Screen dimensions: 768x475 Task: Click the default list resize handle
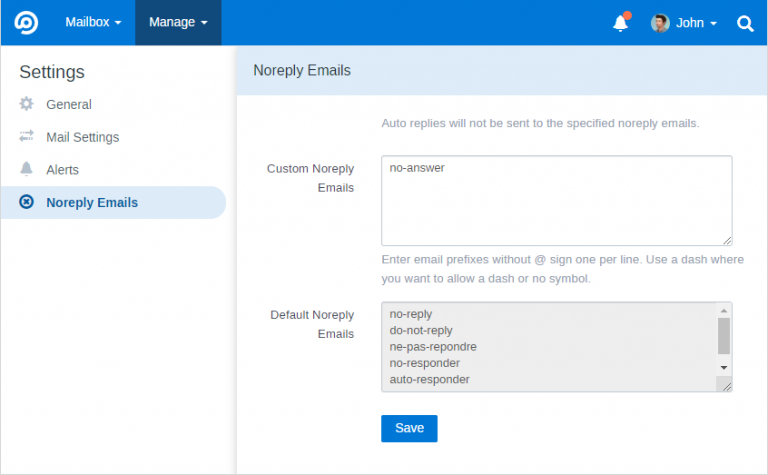pyautogui.click(x=727, y=386)
